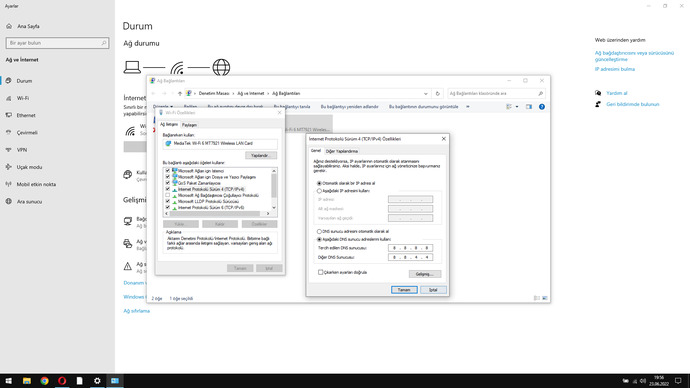This screenshot has height=388, width=690.
Task: Select 'Aşağıdaki IP adresini kullan' radio
Action: pyautogui.click(x=319, y=191)
